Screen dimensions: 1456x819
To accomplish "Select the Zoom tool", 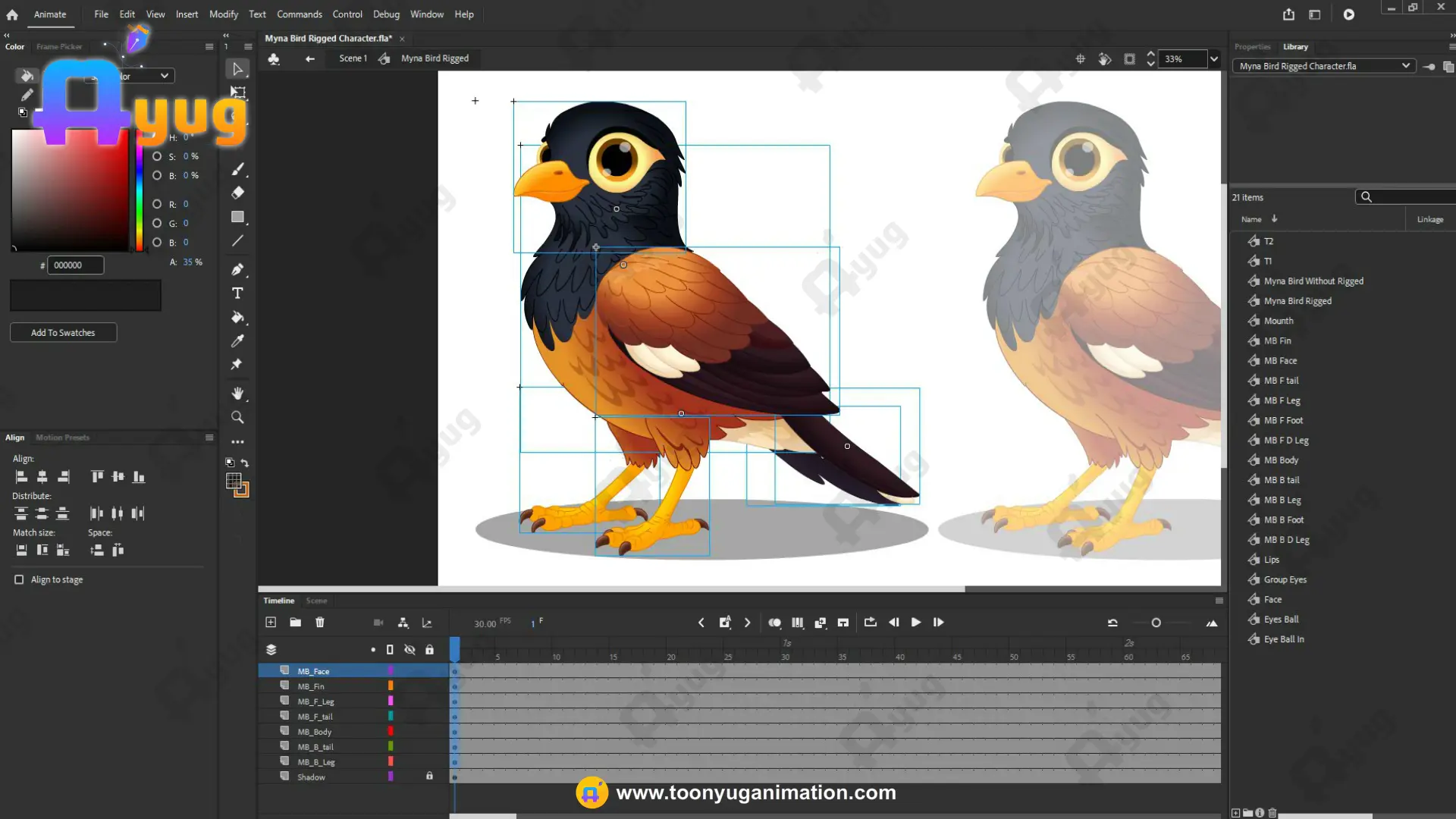I will click(x=237, y=417).
